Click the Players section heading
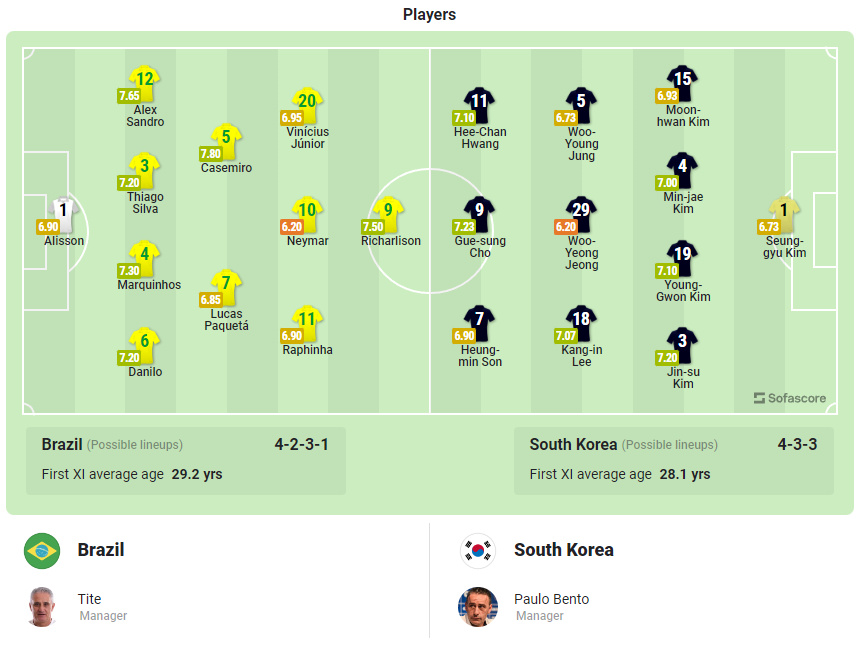This screenshot has height=647, width=862. click(429, 14)
